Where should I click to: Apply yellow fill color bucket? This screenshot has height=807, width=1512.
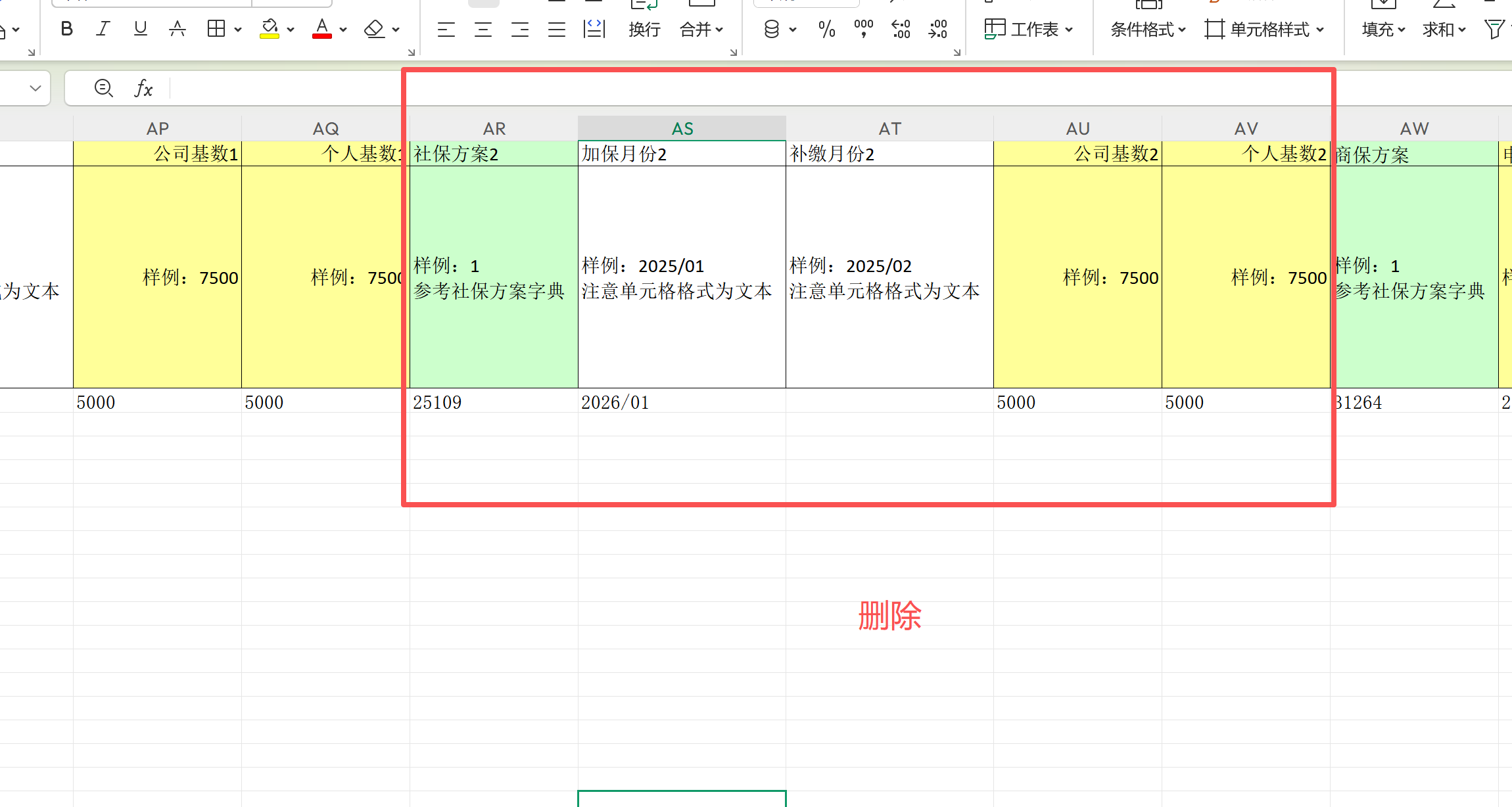click(270, 29)
